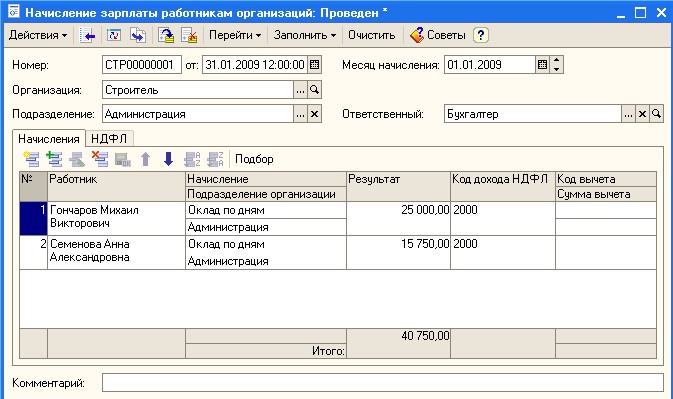The image size is (673, 399).
Task: Click ellipsis select button for Подразделение
Action: coord(300,114)
